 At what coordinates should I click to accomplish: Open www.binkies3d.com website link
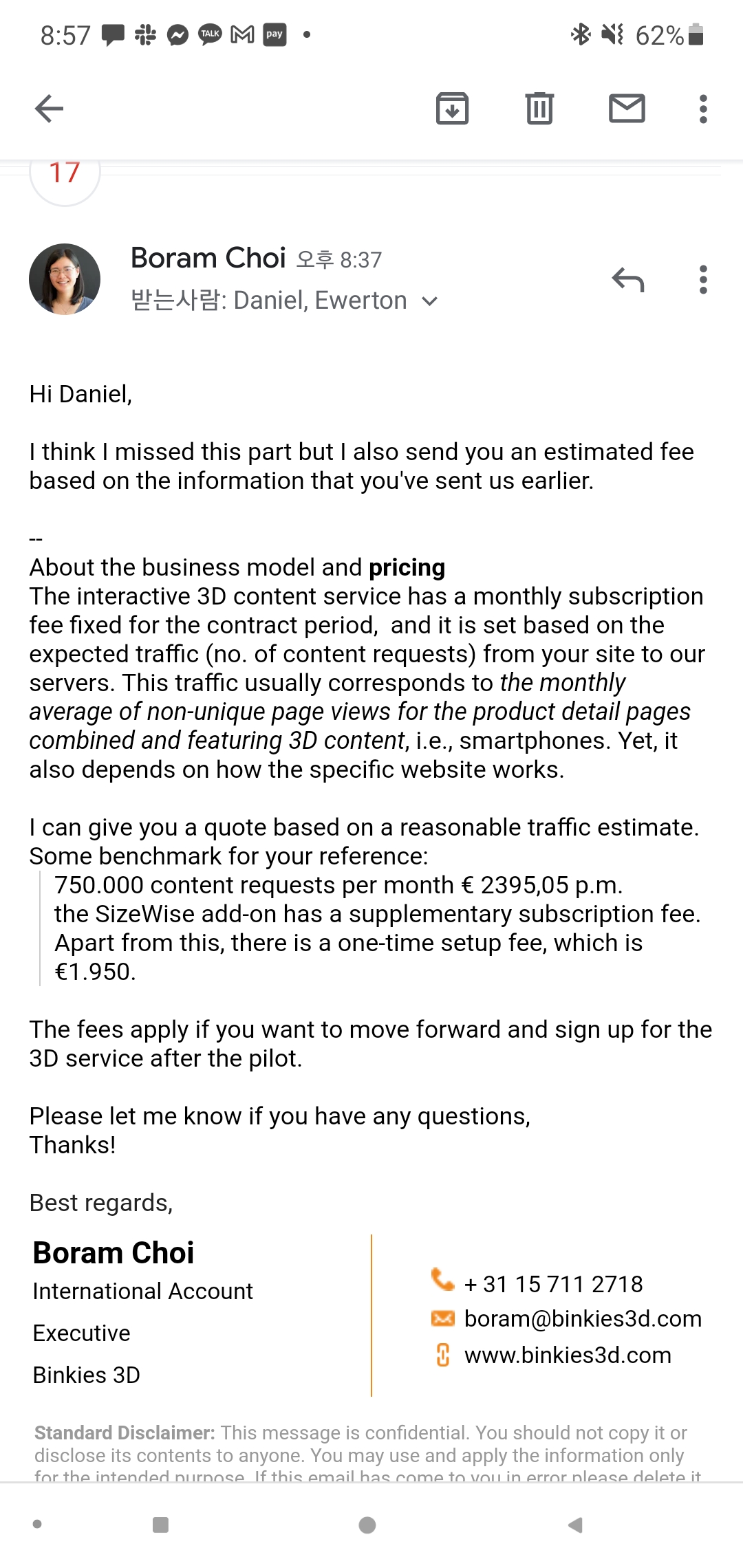tap(568, 1355)
